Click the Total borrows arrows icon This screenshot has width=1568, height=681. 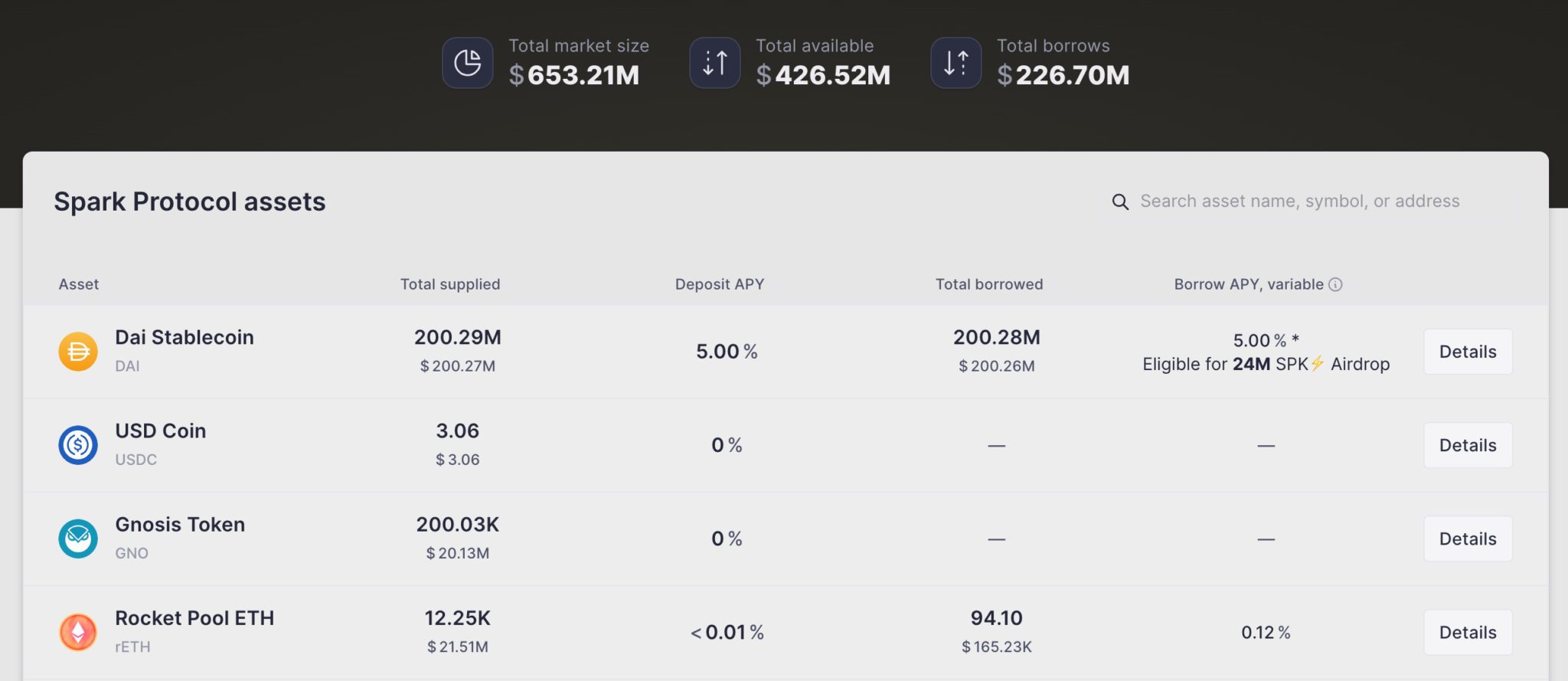tap(955, 63)
